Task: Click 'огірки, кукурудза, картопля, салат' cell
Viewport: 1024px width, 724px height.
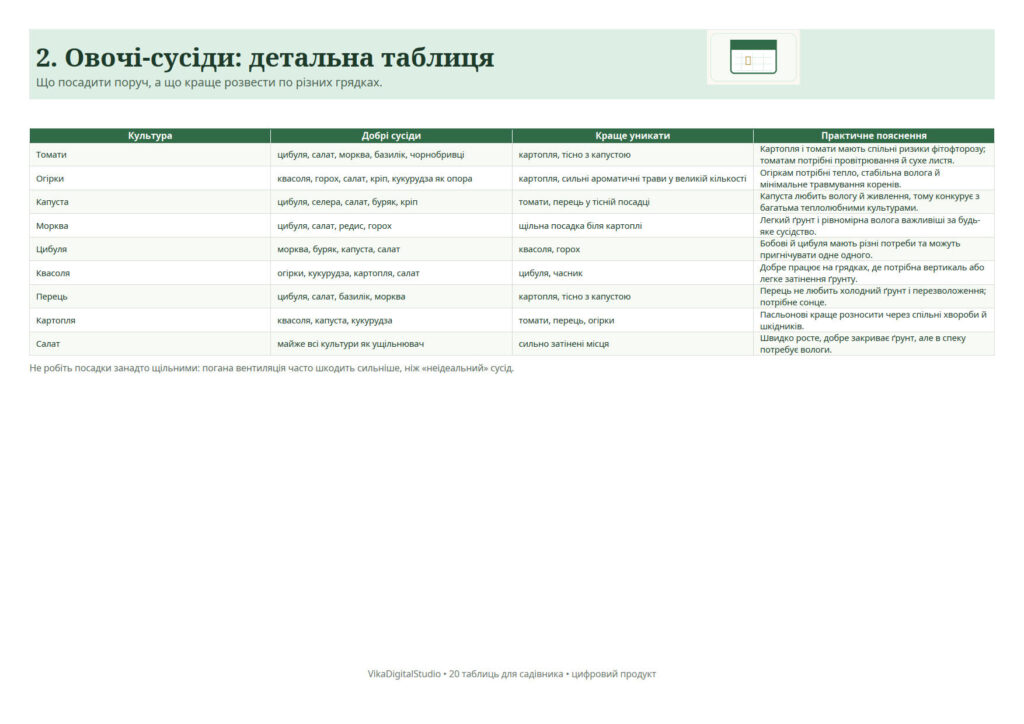Action: [391, 273]
